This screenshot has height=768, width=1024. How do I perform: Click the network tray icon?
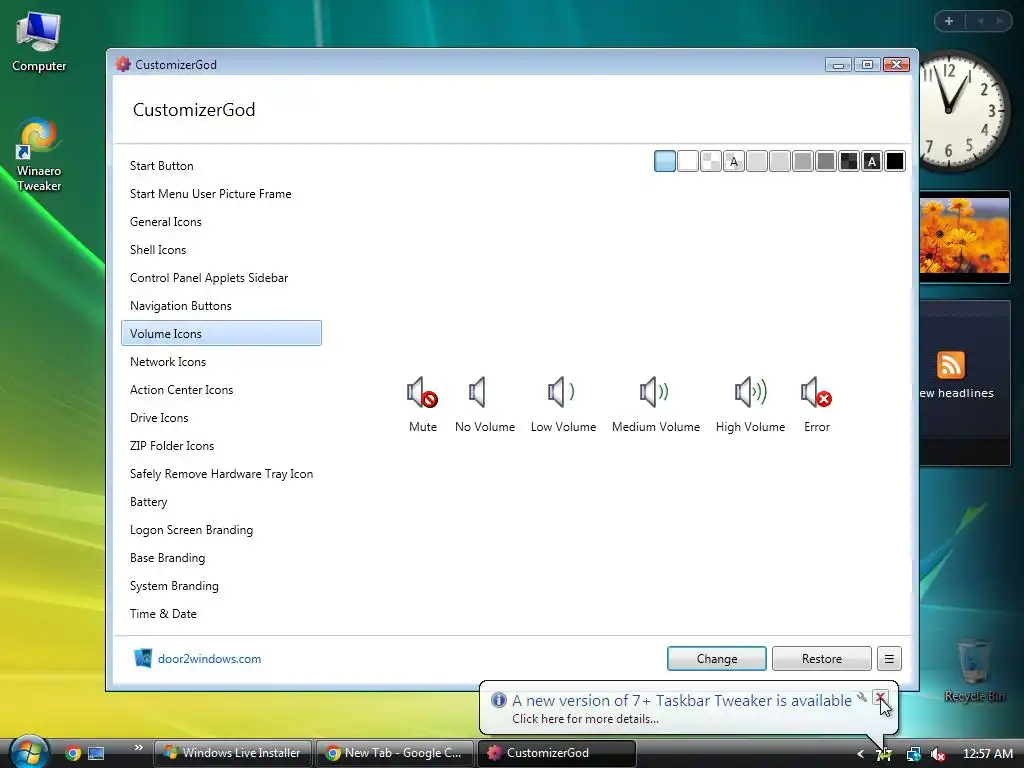pyautogui.click(x=913, y=754)
